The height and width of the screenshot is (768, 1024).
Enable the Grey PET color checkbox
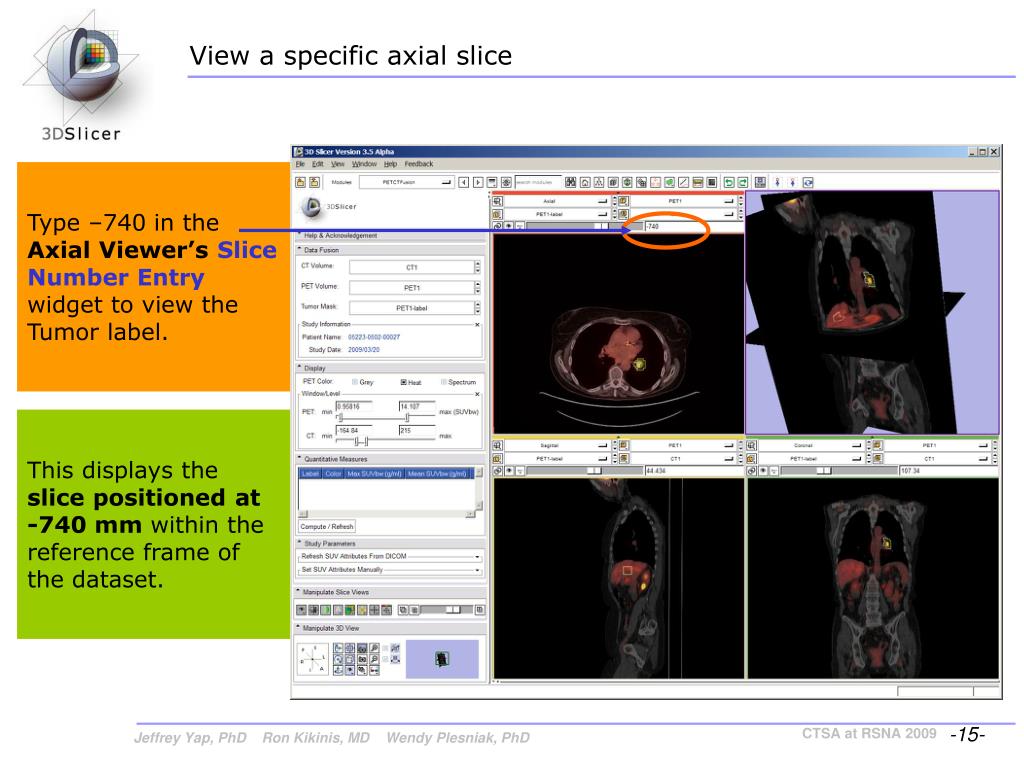point(355,382)
